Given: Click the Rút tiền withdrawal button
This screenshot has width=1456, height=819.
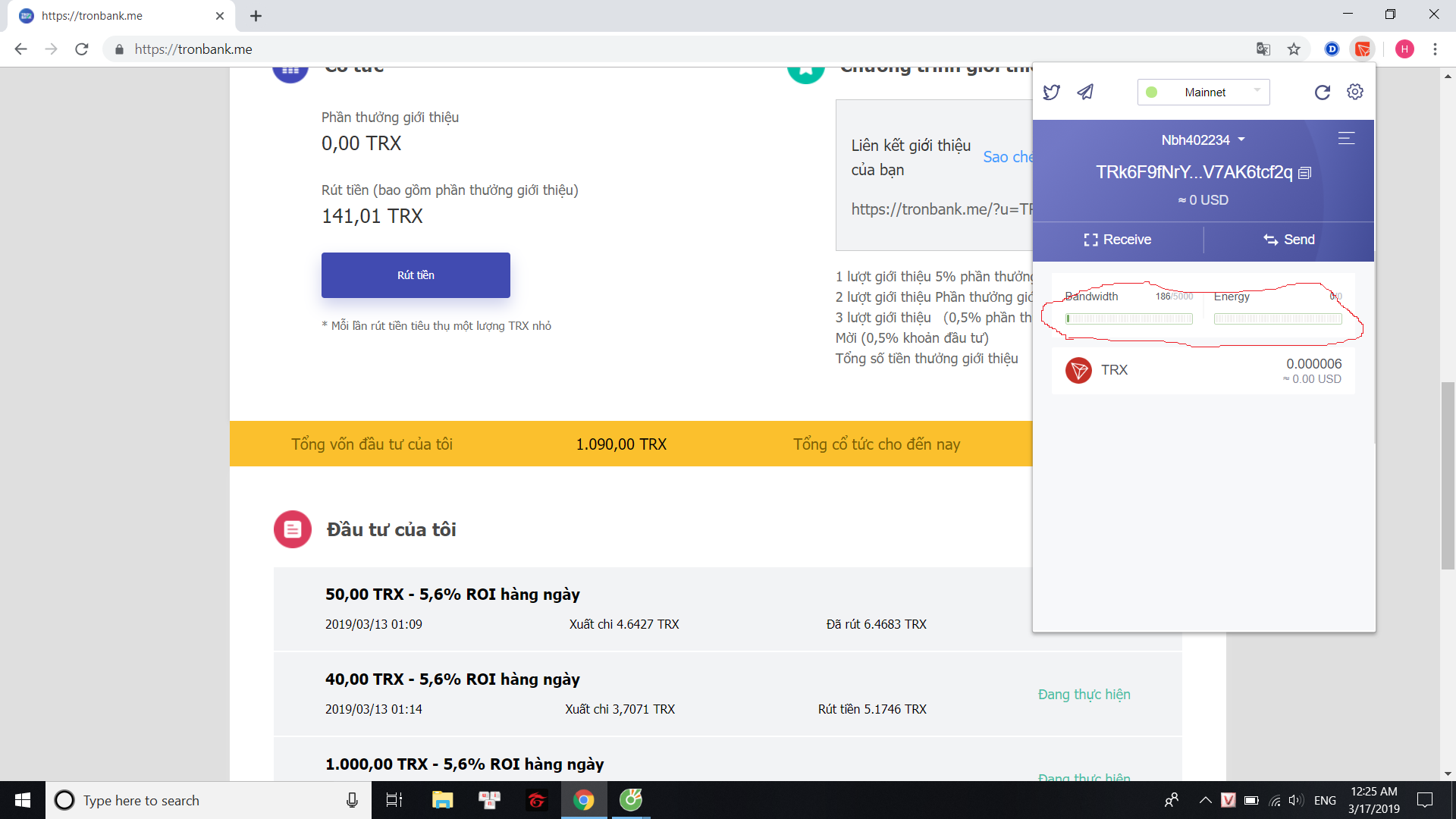Looking at the screenshot, I should pos(415,275).
